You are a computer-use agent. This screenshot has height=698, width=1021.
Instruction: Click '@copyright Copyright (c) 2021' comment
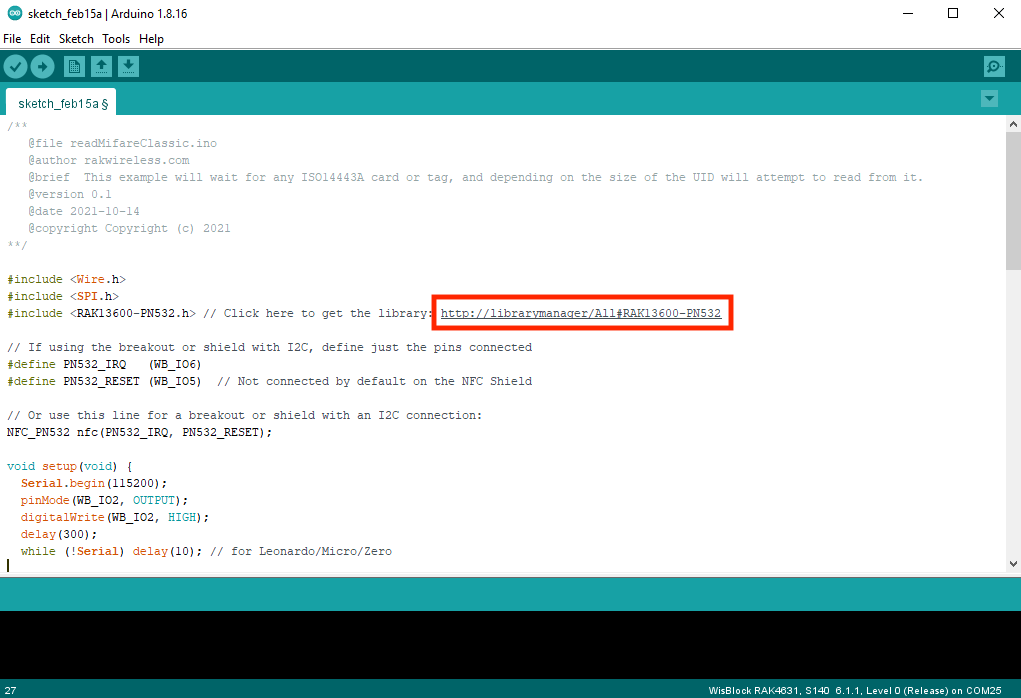(129, 228)
